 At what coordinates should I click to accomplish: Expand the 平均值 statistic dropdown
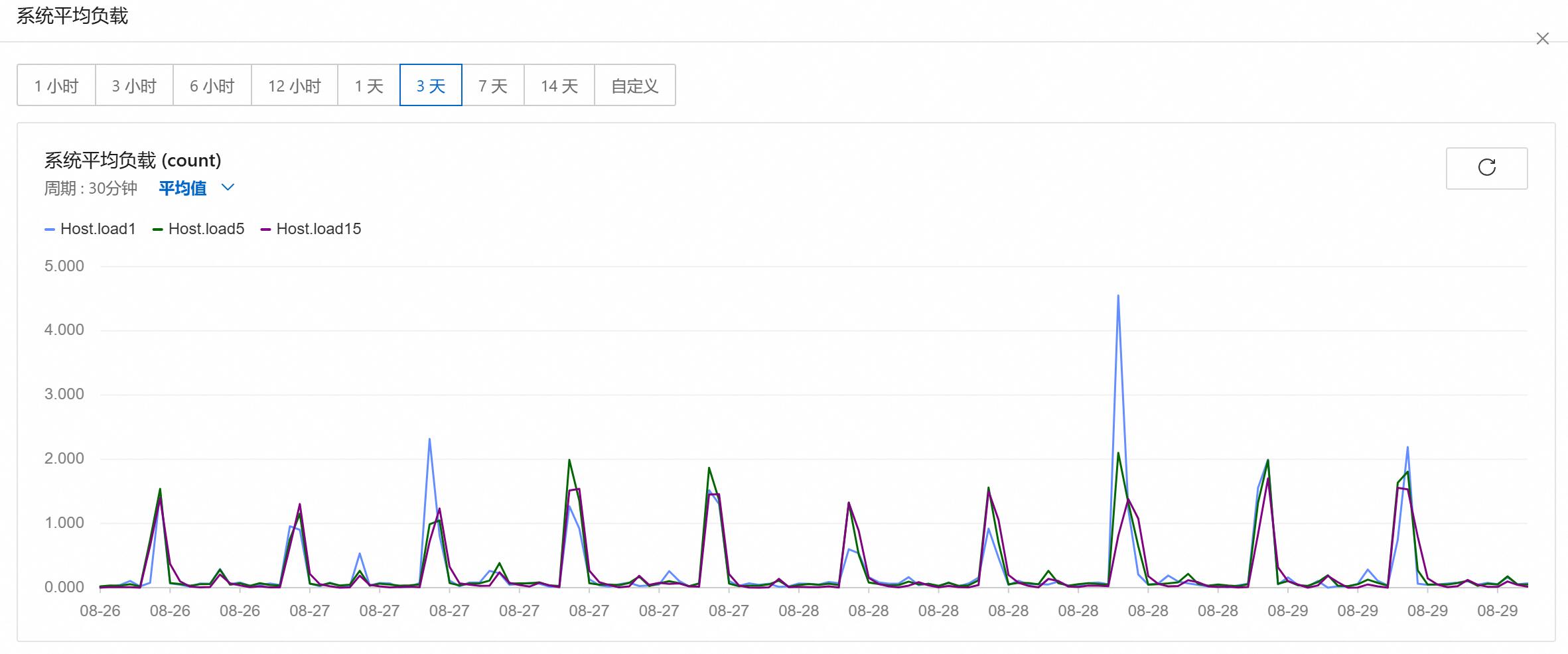[x=183, y=188]
